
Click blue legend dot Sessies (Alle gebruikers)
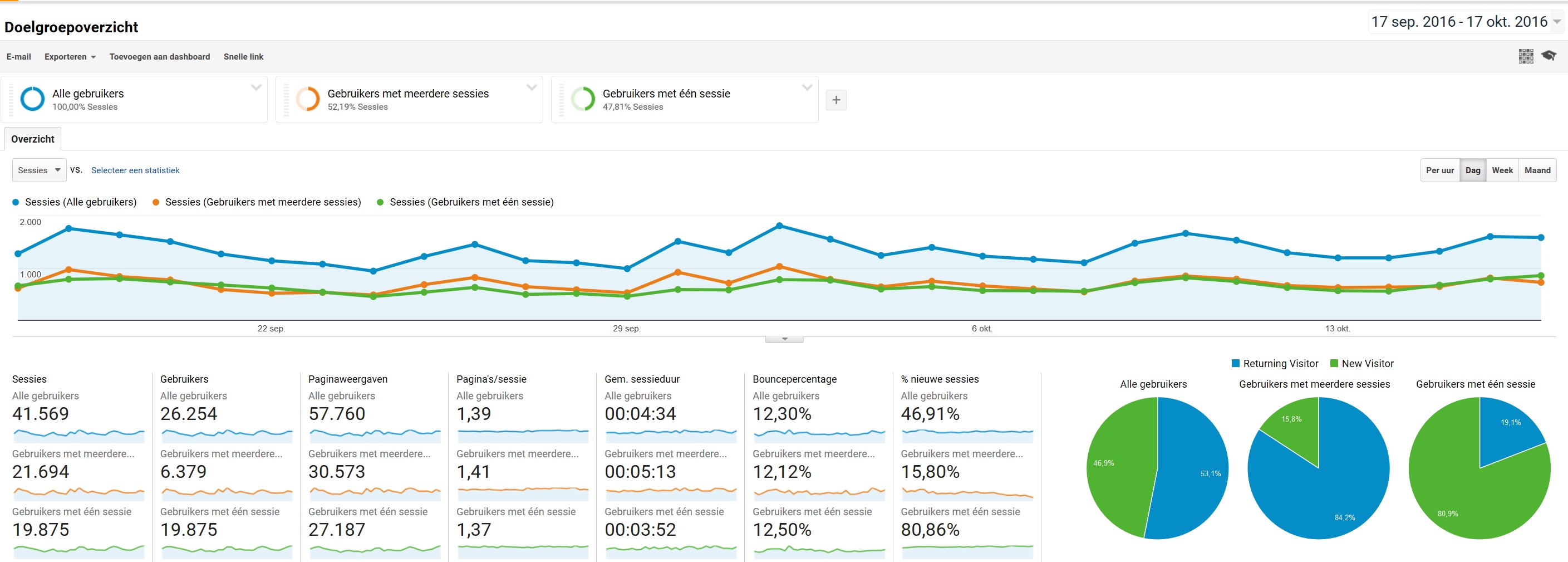pyautogui.click(x=16, y=202)
